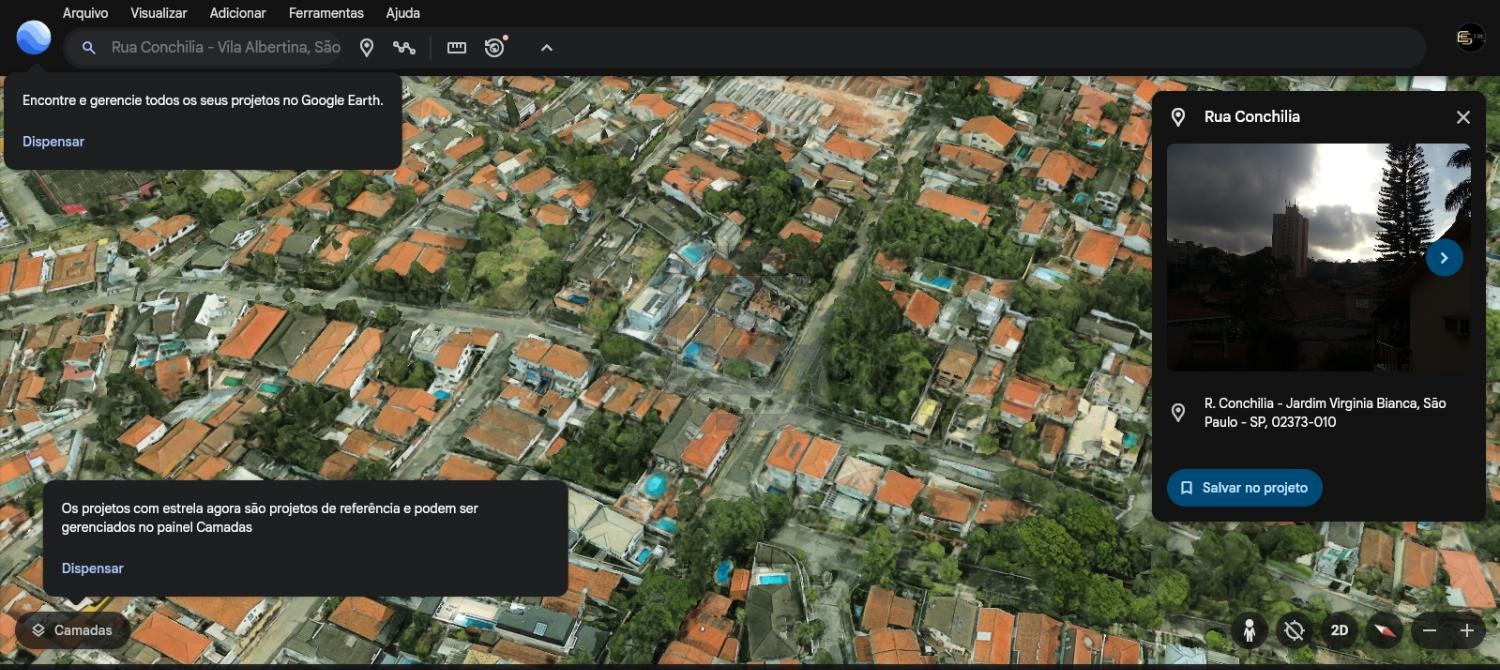Open the historical imagery clock icon
Image resolution: width=1500 pixels, height=670 pixels.
point(495,48)
